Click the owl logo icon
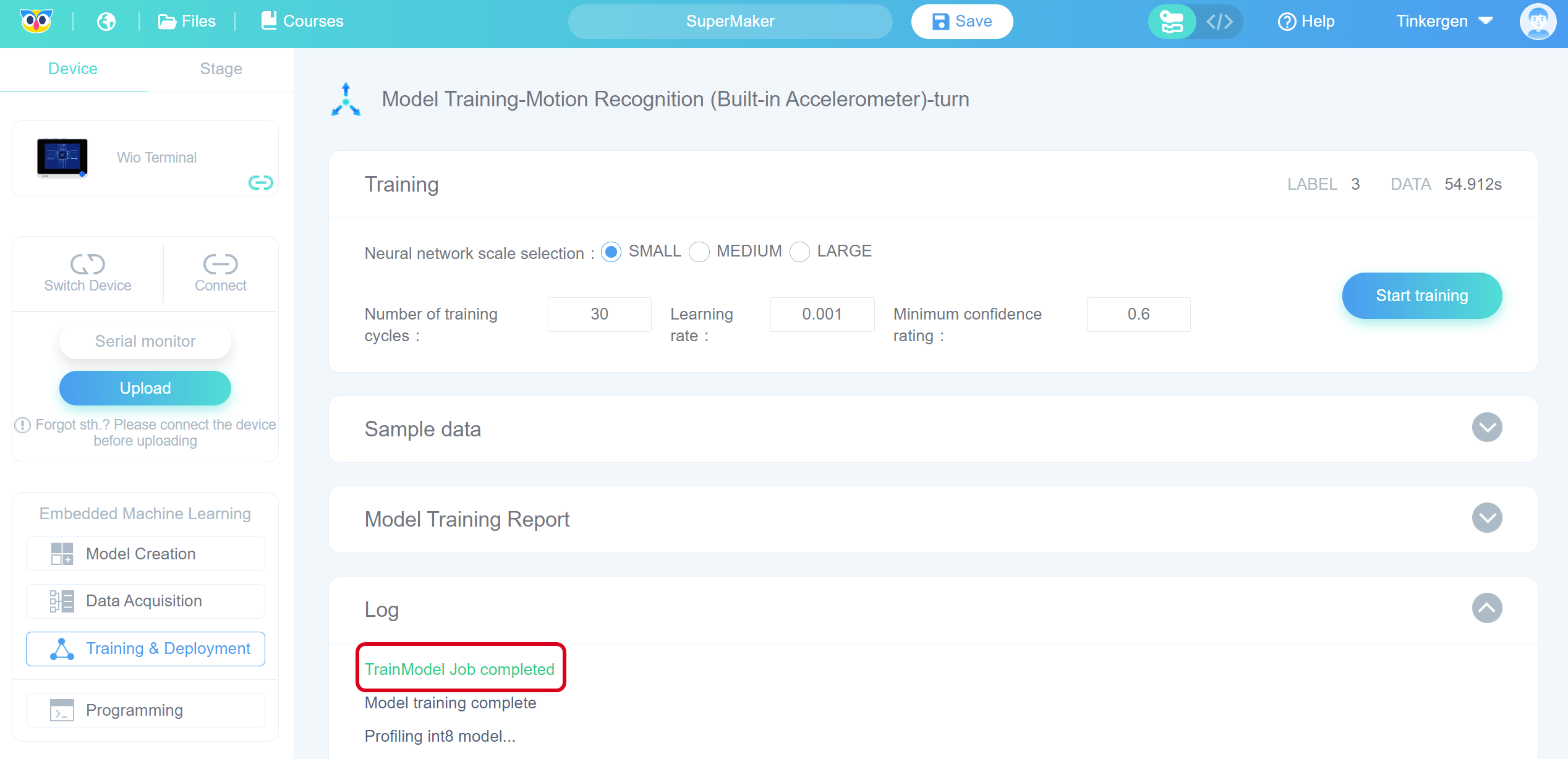Image resolution: width=1568 pixels, height=759 pixels. tap(36, 22)
